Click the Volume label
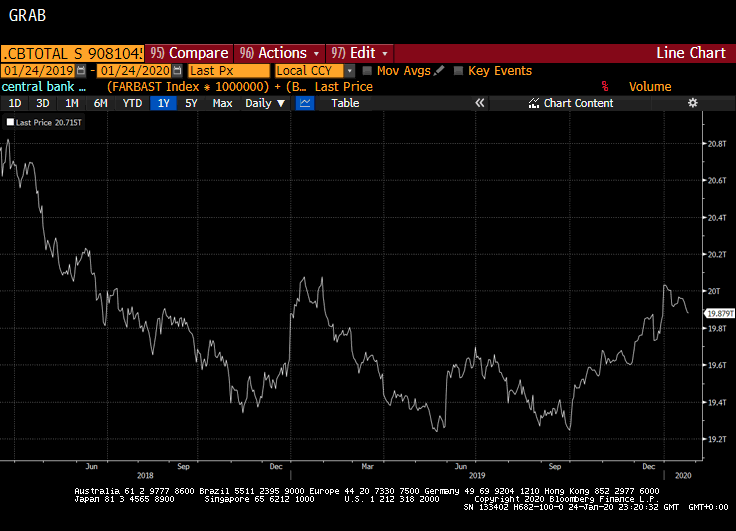736x531 pixels. click(x=650, y=87)
